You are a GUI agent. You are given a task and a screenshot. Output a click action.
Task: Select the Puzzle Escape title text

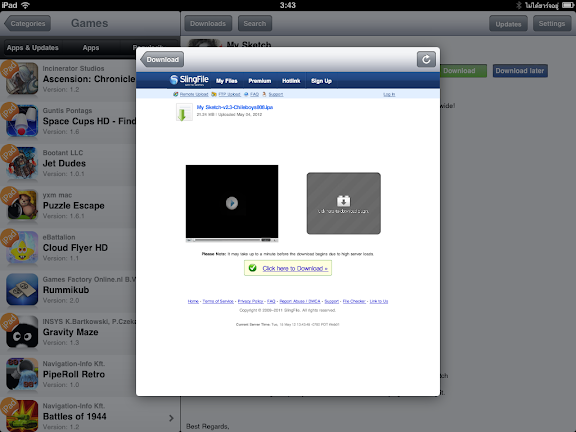pos(73,206)
